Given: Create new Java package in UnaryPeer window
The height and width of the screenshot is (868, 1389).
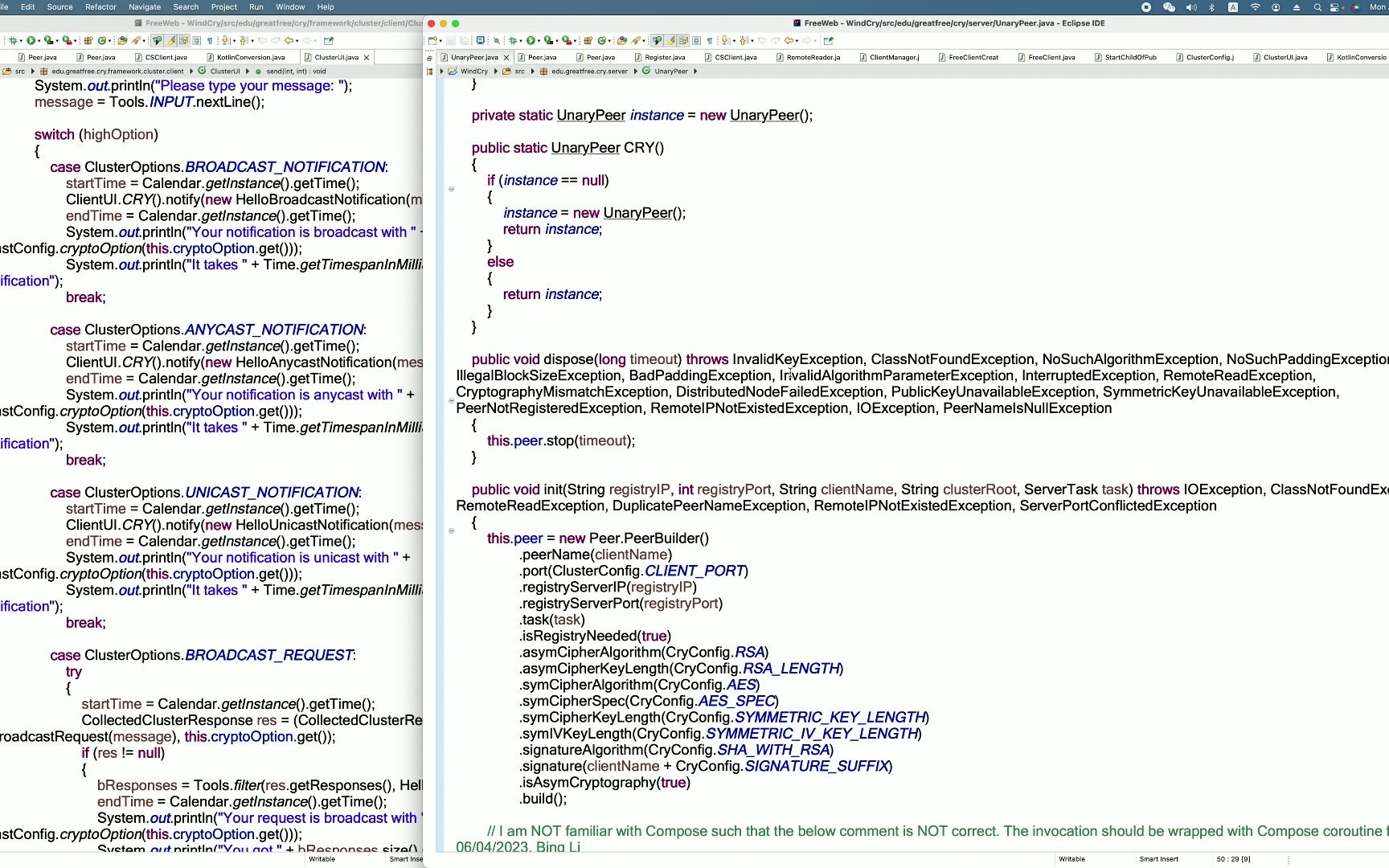Looking at the screenshot, I should (x=588, y=40).
